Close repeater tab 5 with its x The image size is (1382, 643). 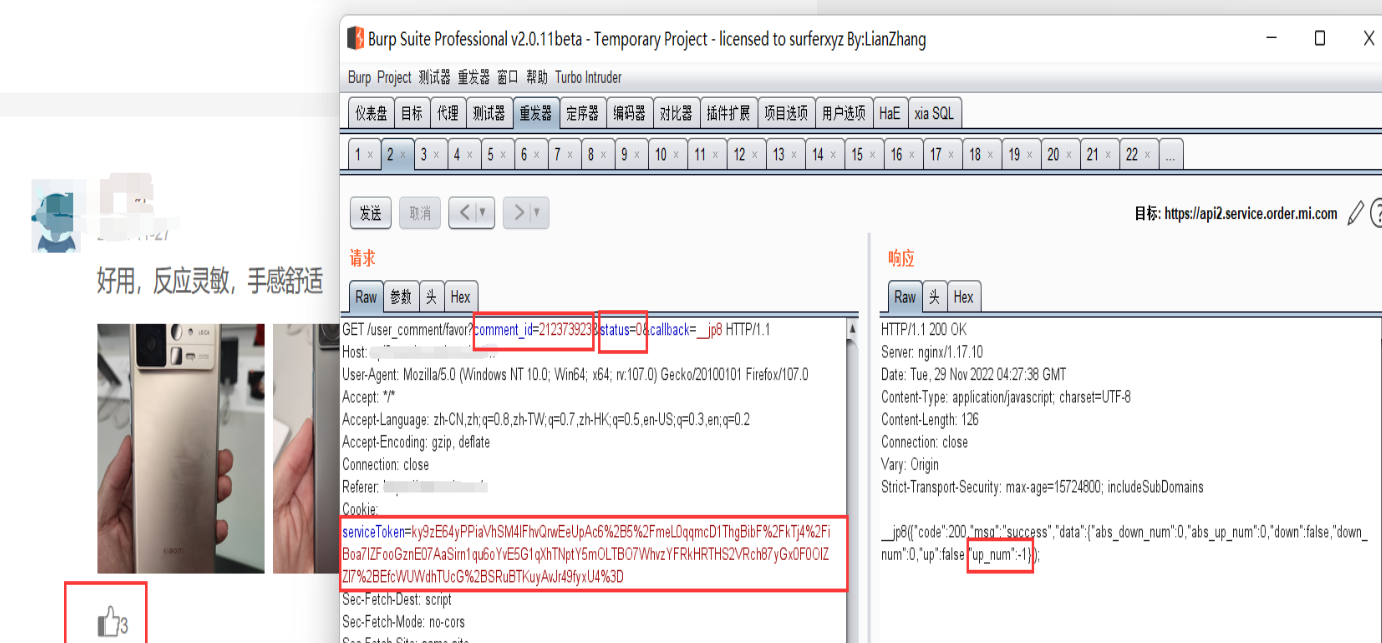tap(503, 155)
